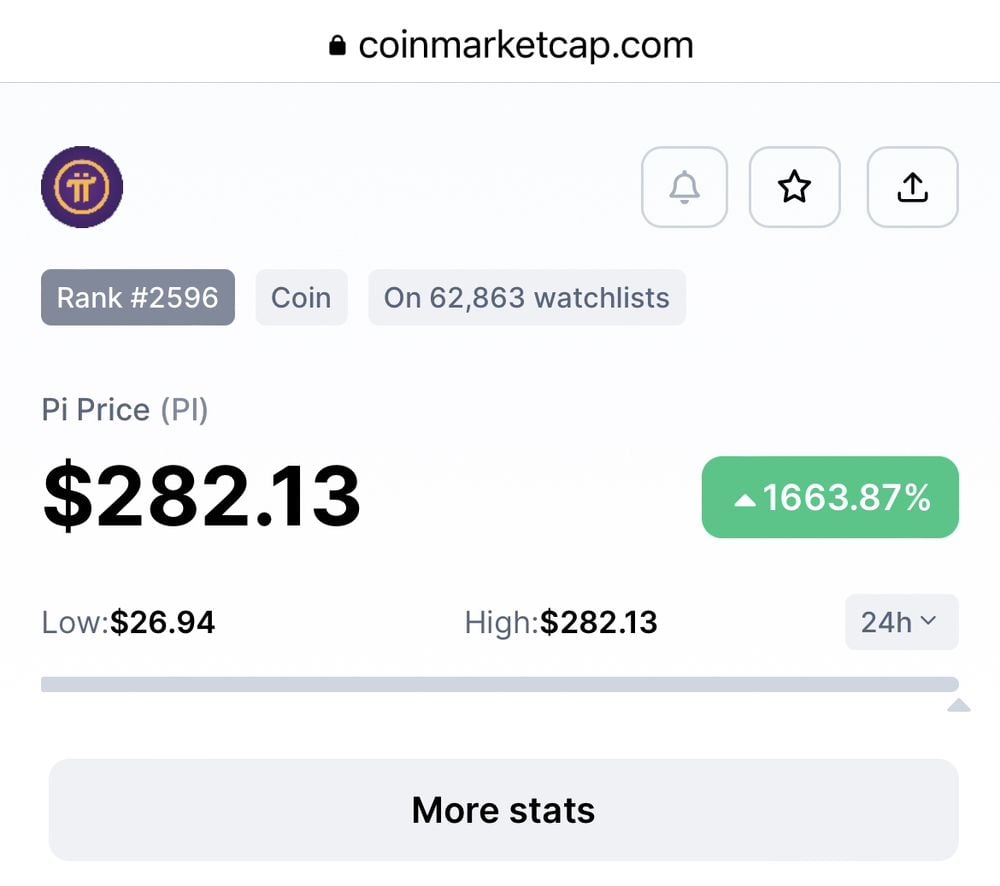Expand the More stats section
The image size is (1000, 886).
tap(503, 810)
